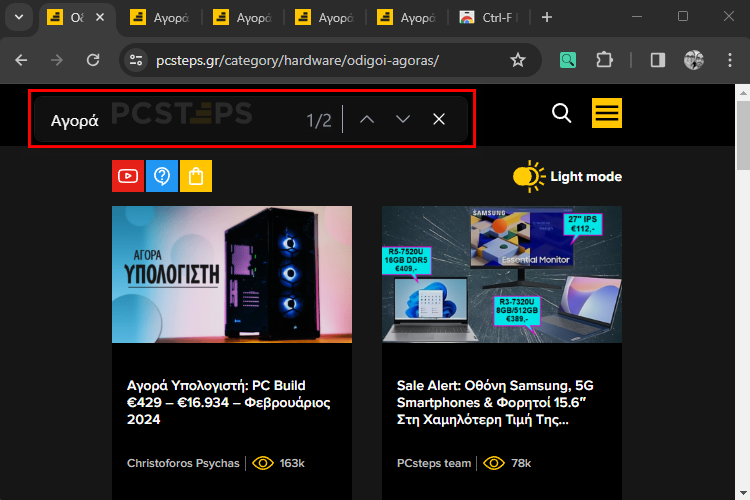Maximize the browser window
Image resolution: width=750 pixels, height=500 pixels.
(683, 17)
